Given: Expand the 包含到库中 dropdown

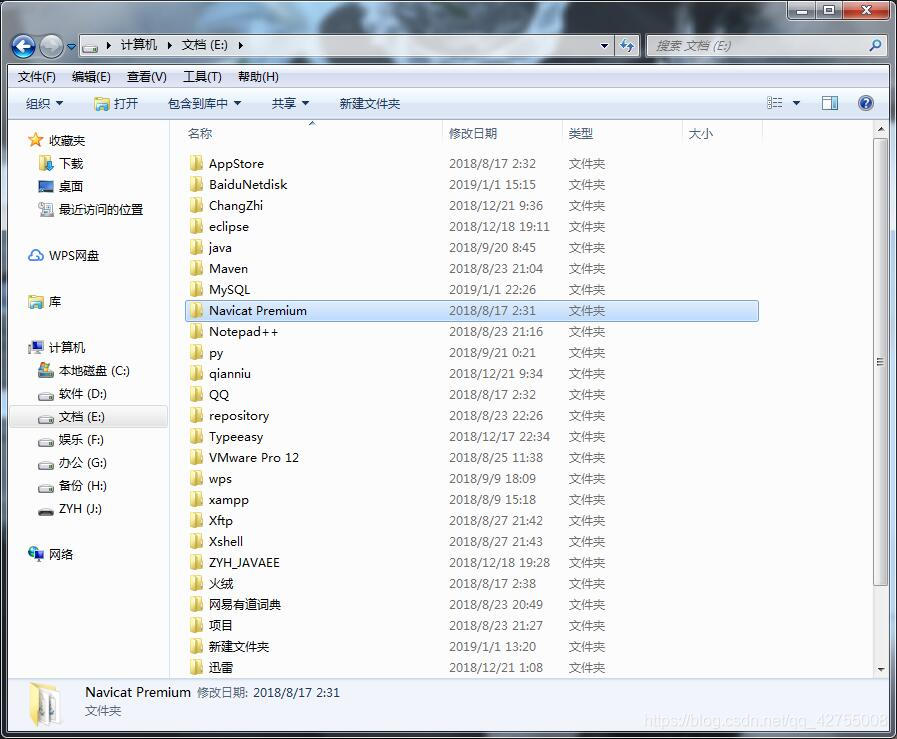Looking at the screenshot, I should point(204,104).
